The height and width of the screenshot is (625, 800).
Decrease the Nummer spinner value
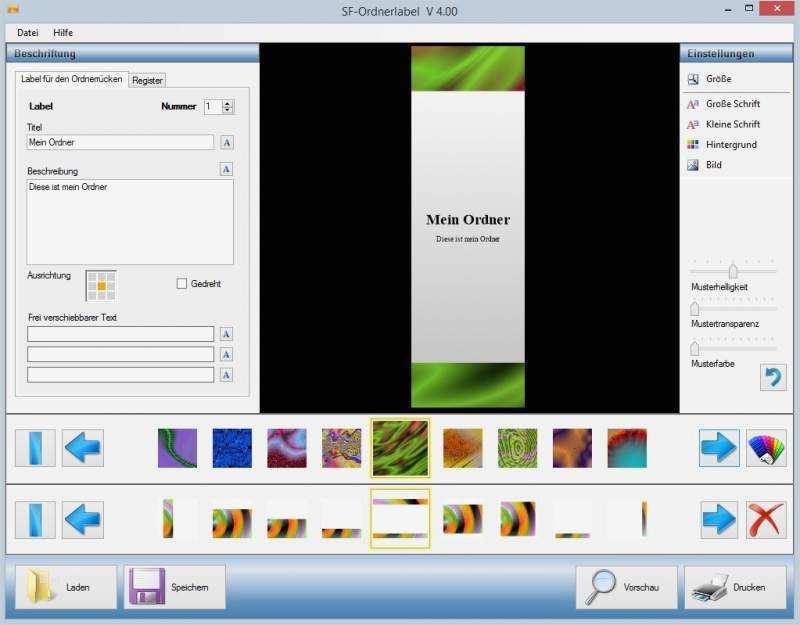click(x=228, y=110)
